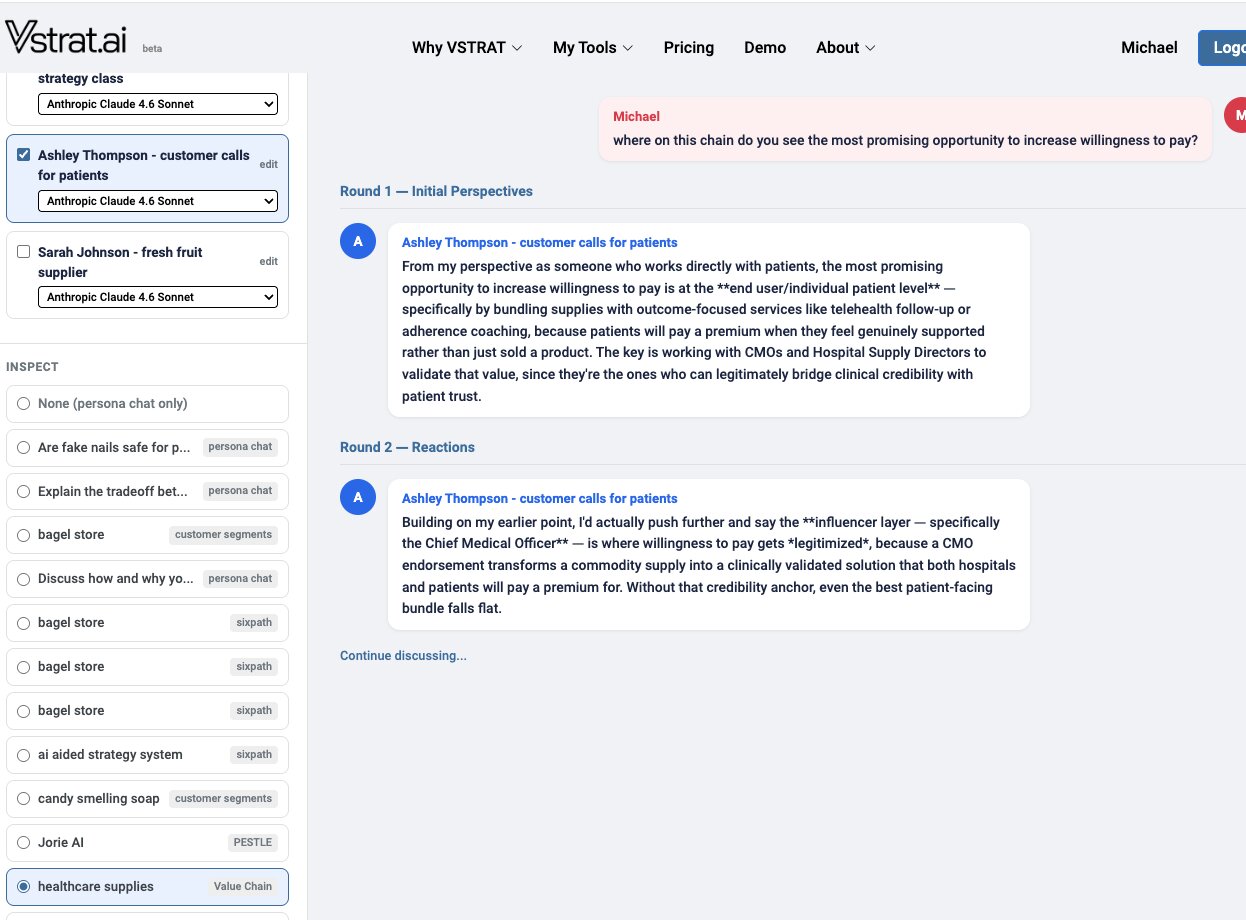Select None (persona chat only) radio option

tap(24, 404)
